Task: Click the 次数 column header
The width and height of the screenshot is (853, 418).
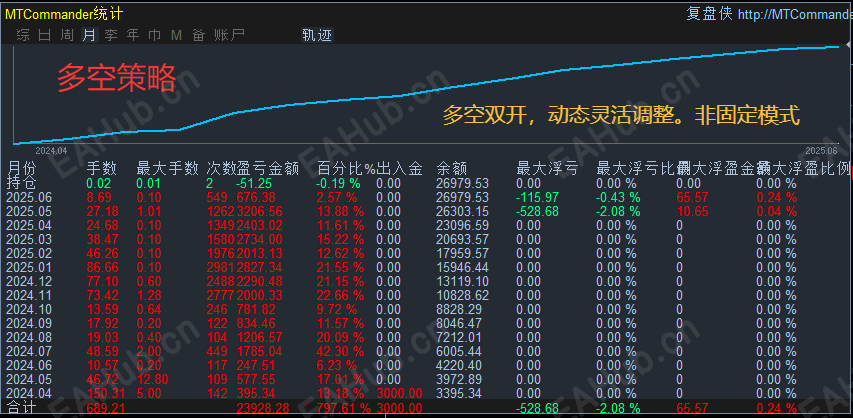Action: (221, 169)
